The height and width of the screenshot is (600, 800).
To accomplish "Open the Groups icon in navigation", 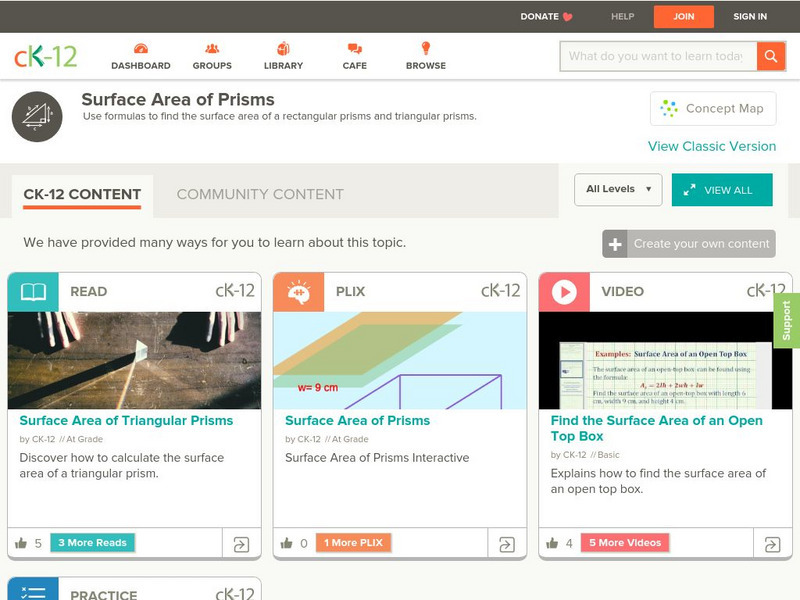I will tap(212, 49).
